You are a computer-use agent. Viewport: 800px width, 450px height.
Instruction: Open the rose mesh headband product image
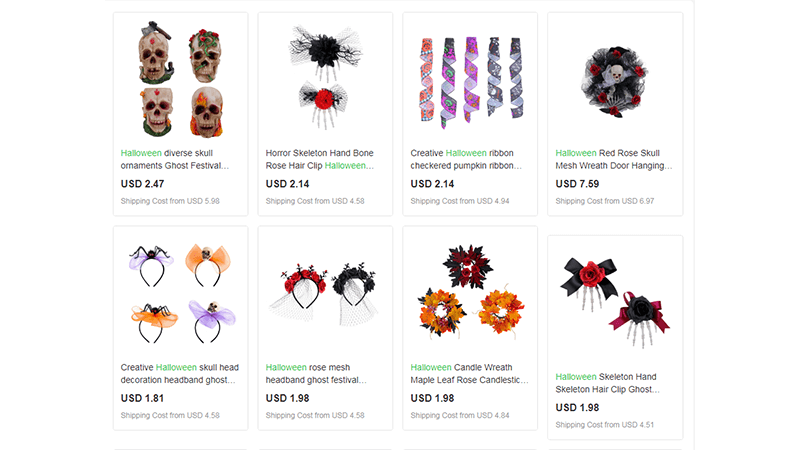[x=325, y=294]
